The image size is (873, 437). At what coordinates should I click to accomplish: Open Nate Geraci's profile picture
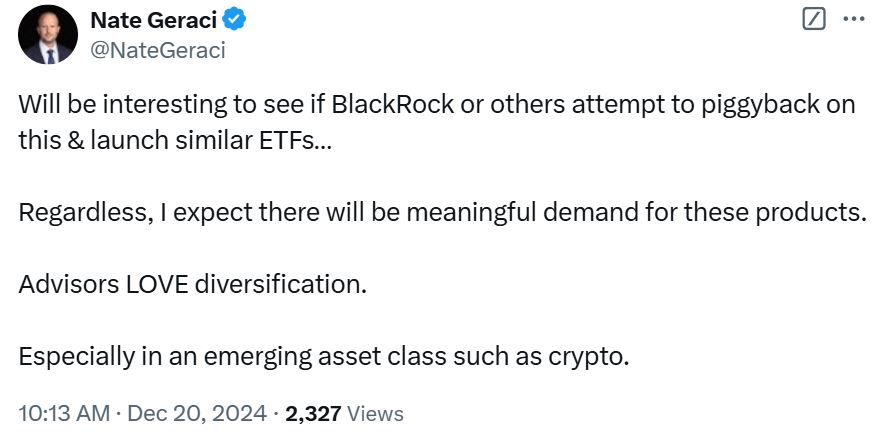pyautogui.click(x=45, y=35)
